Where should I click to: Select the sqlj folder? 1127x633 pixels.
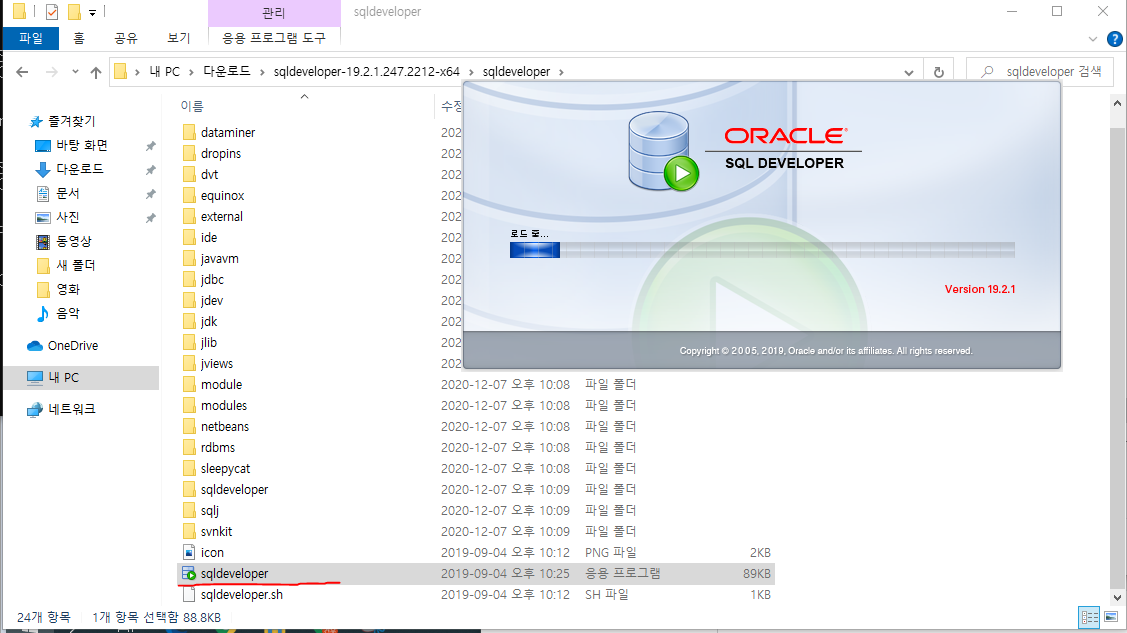pyautogui.click(x=209, y=511)
